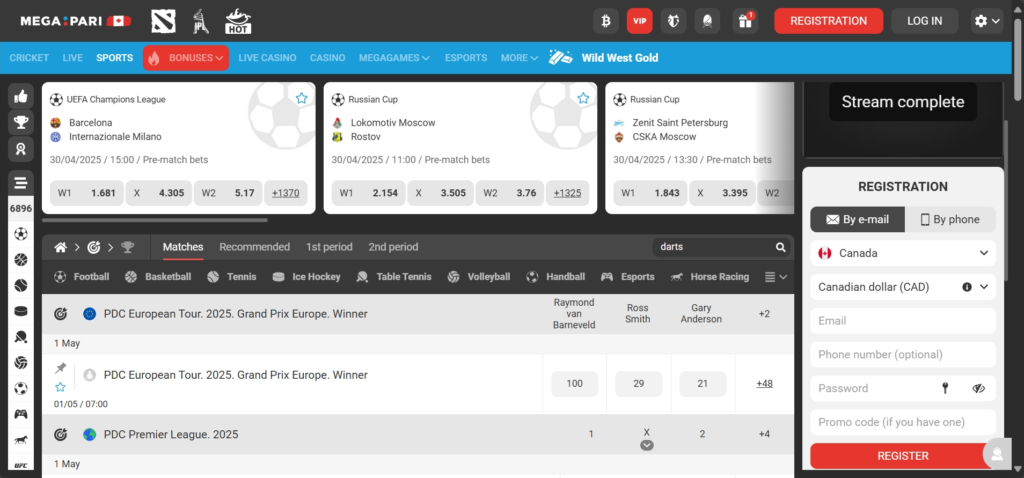Click the LOG IN button
Image resolution: width=1024 pixels, height=478 pixels.
click(x=924, y=21)
